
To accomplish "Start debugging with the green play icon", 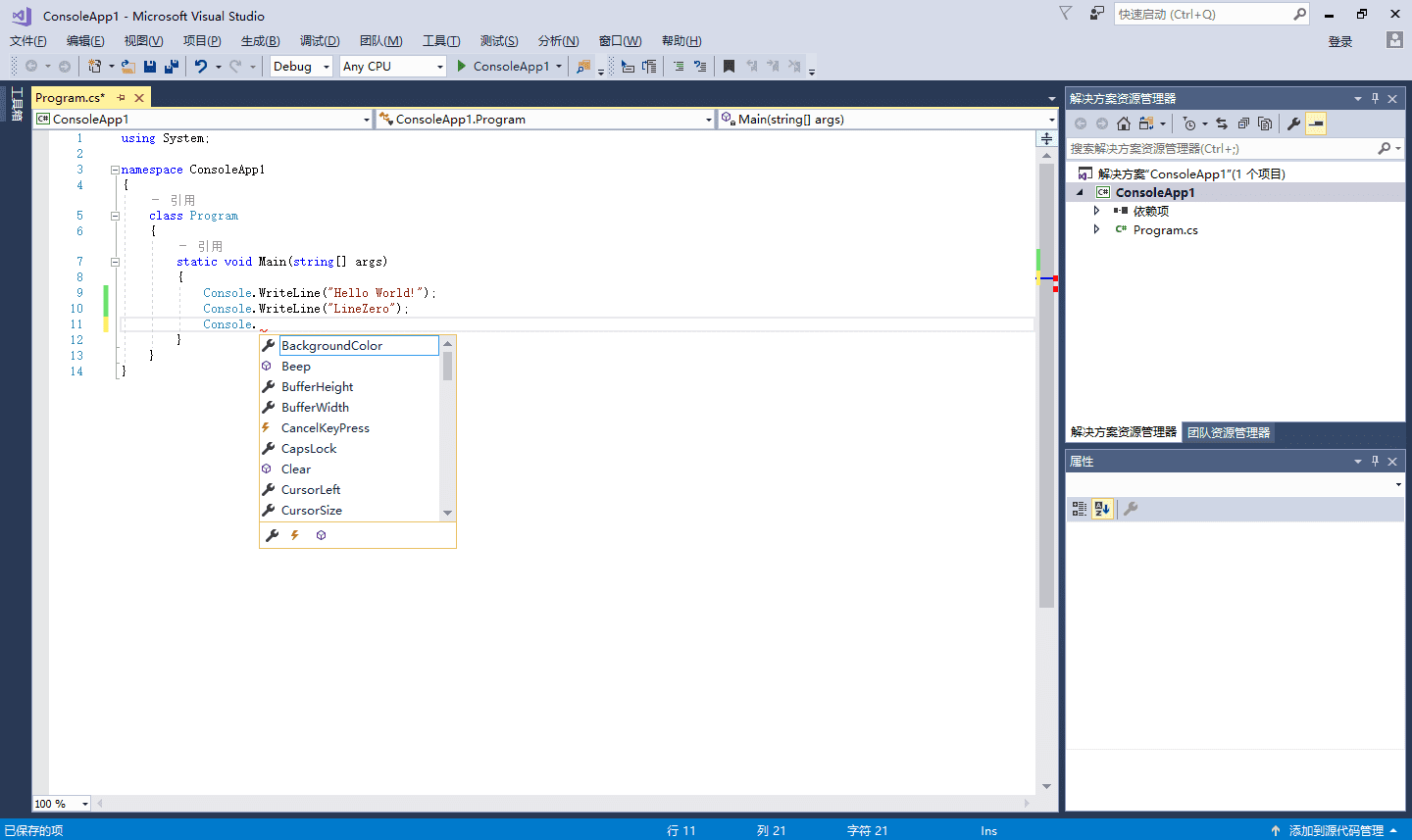I will pos(462,67).
